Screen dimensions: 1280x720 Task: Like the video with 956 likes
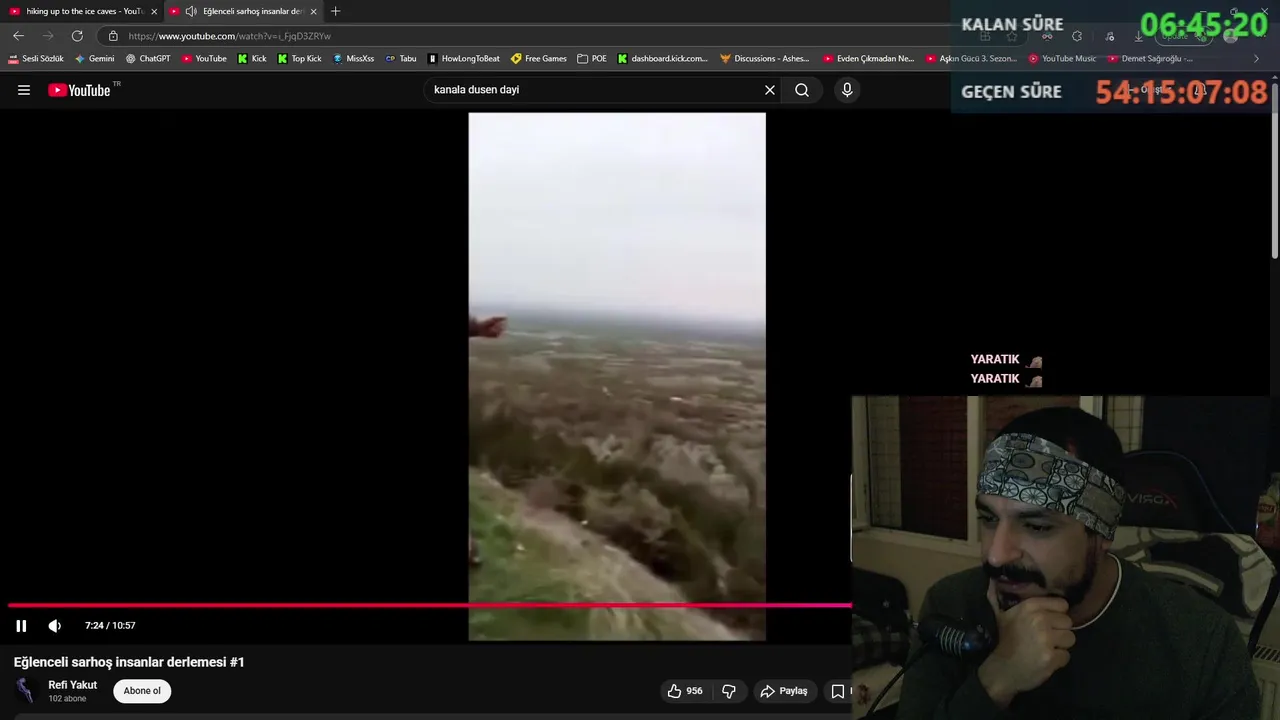click(x=685, y=691)
